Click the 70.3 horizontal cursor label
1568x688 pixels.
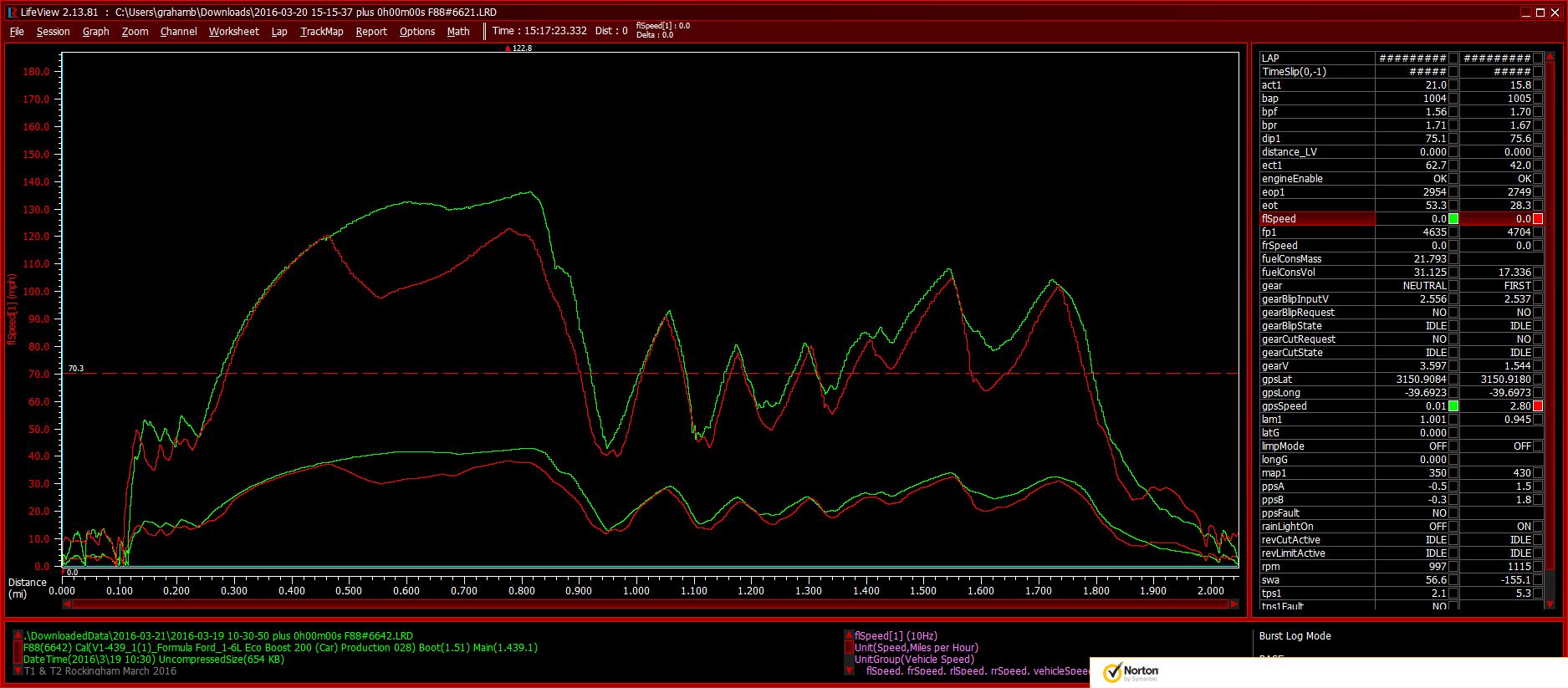(76, 368)
